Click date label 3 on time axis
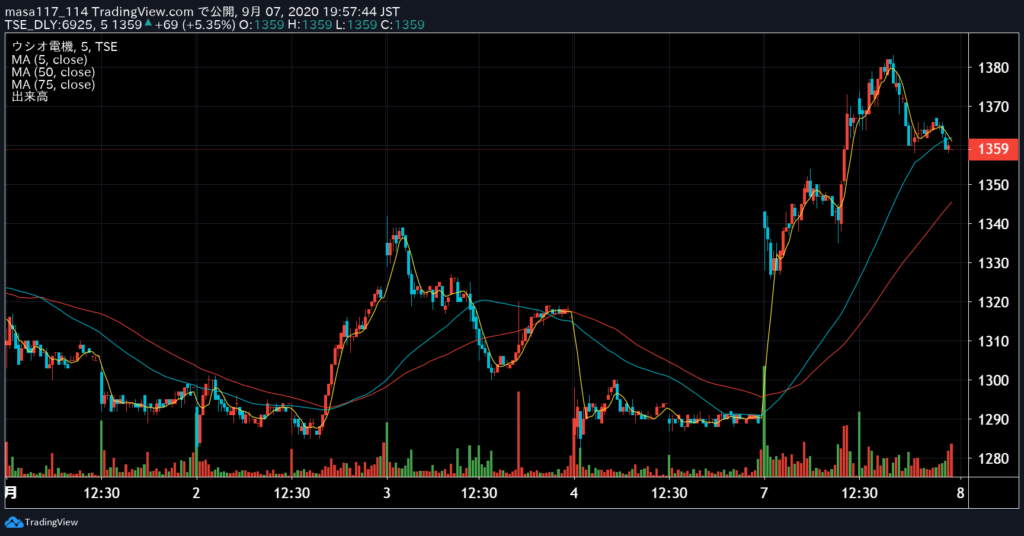The image size is (1024, 536). point(387,493)
